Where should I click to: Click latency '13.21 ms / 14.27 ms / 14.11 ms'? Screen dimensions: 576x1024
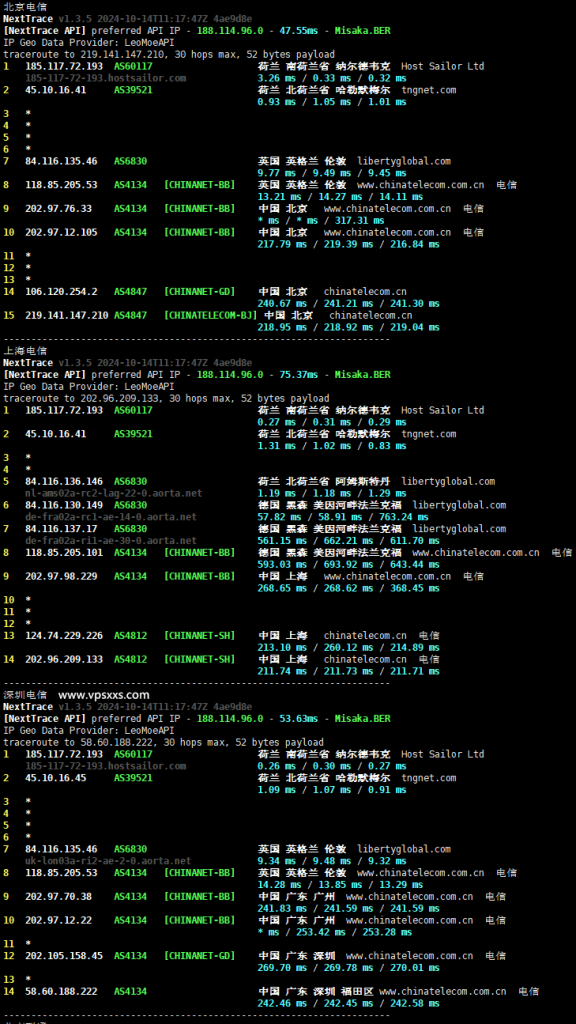[x=340, y=197]
